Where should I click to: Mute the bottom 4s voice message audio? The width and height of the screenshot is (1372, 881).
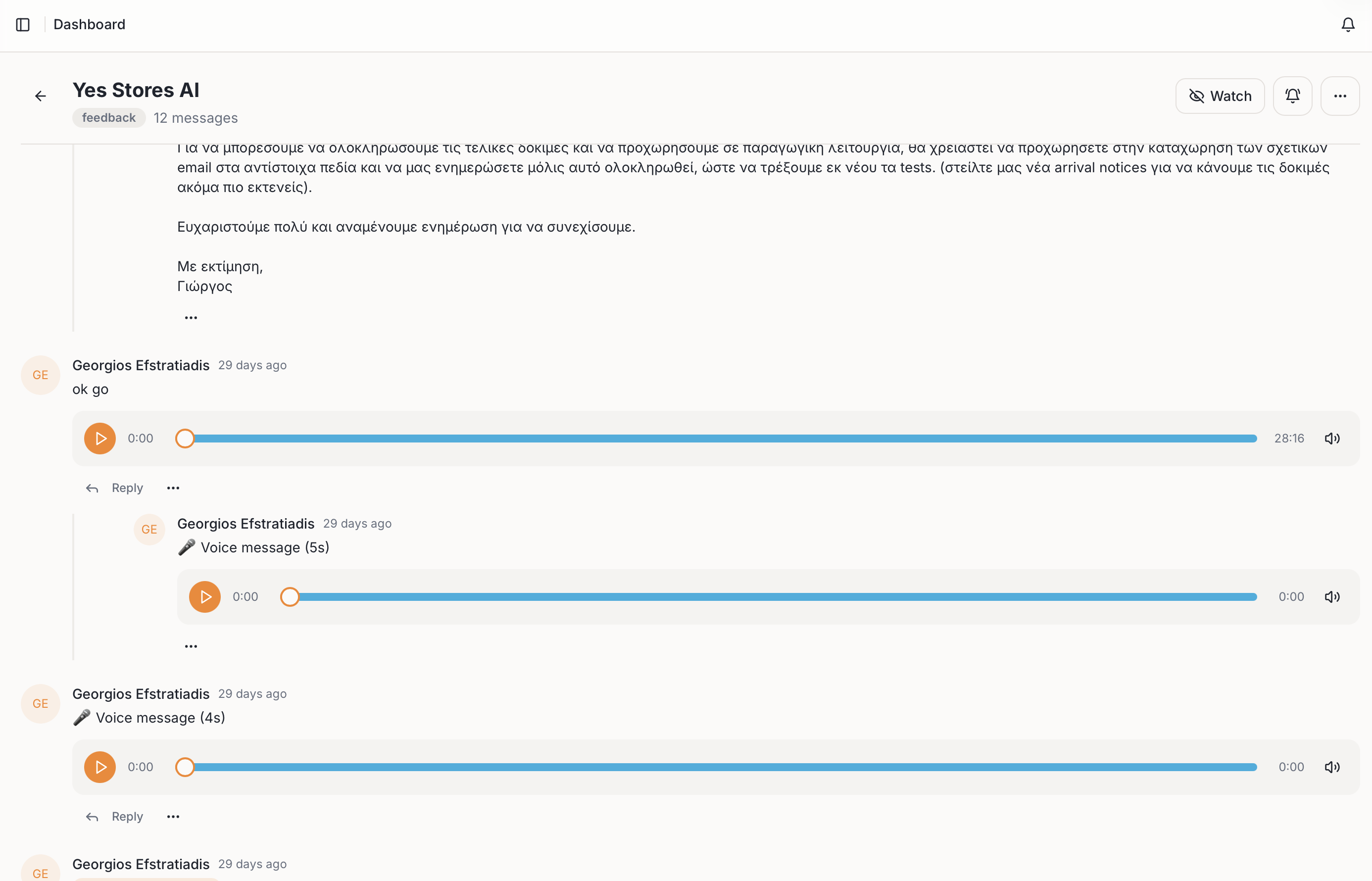[x=1332, y=767]
